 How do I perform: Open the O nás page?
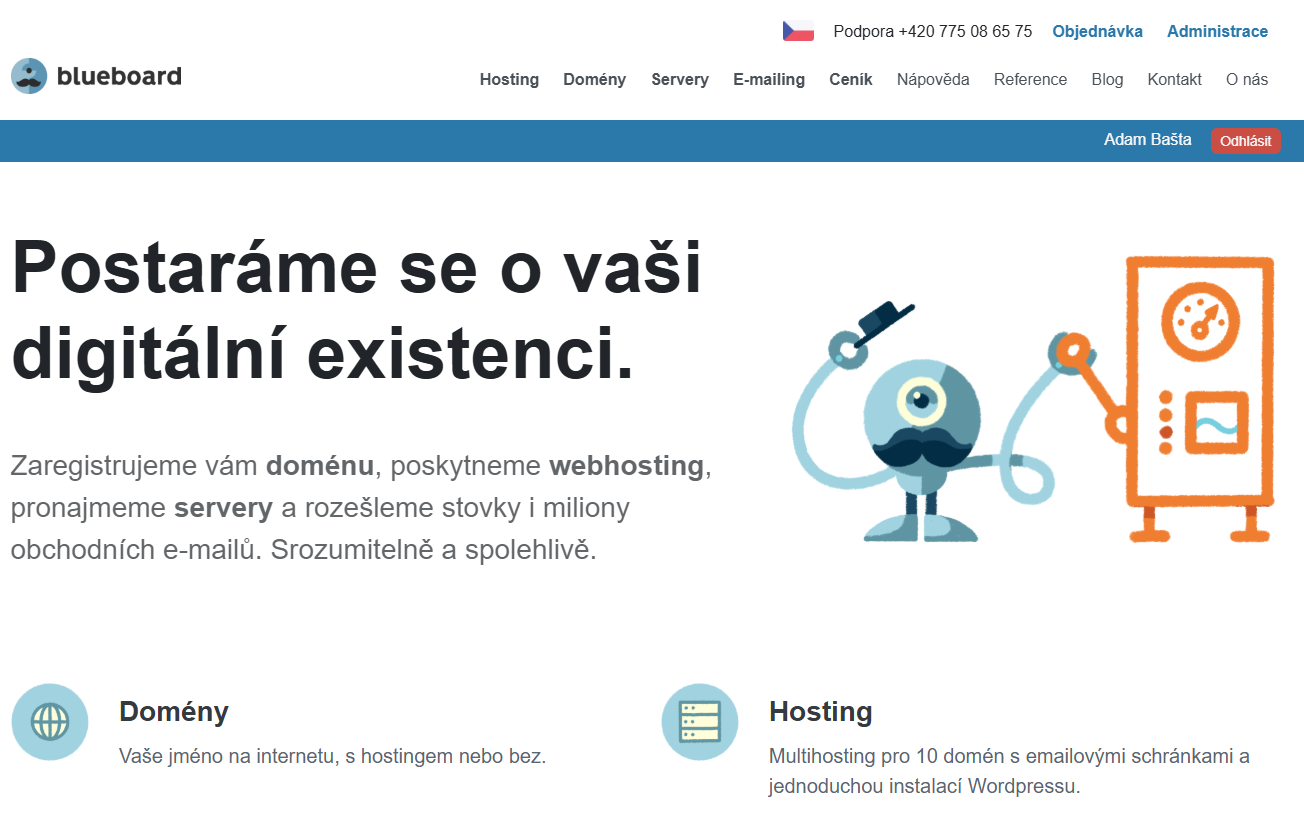point(1247,80)
